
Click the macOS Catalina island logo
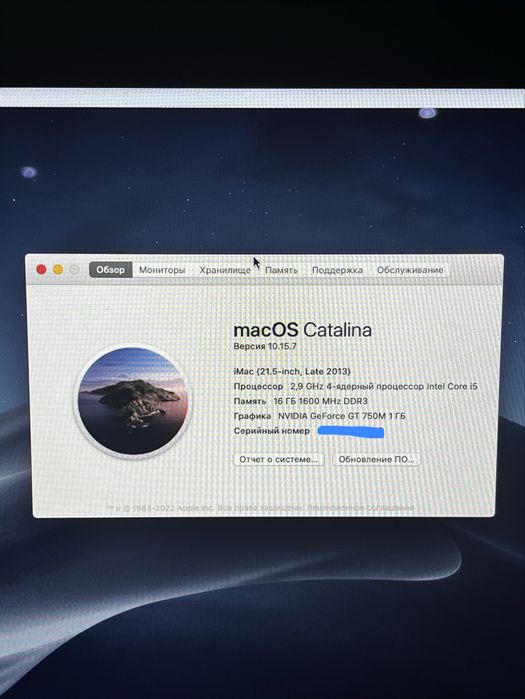click(132, 401)
